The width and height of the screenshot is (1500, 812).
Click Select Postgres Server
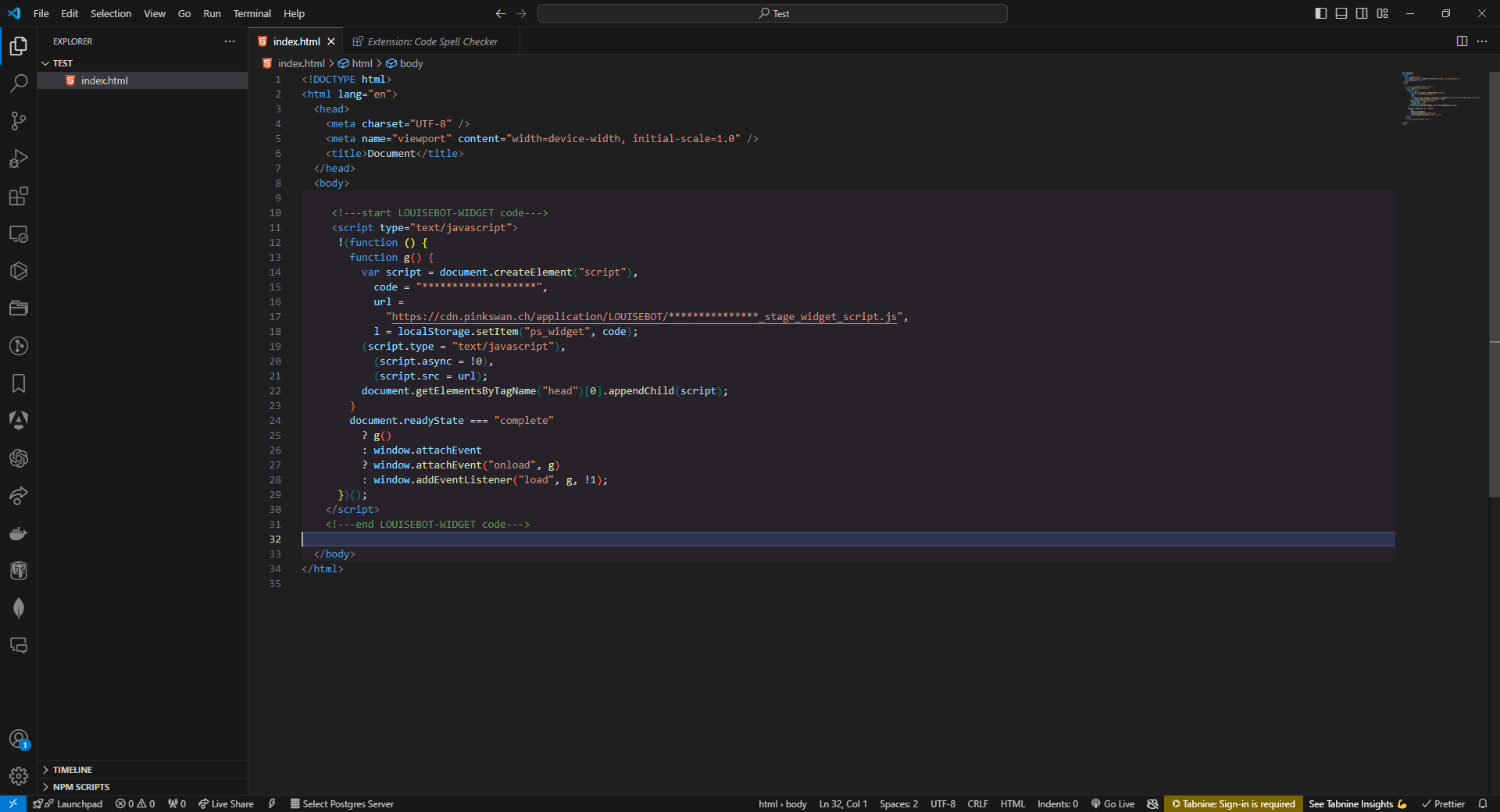[341, 803]
